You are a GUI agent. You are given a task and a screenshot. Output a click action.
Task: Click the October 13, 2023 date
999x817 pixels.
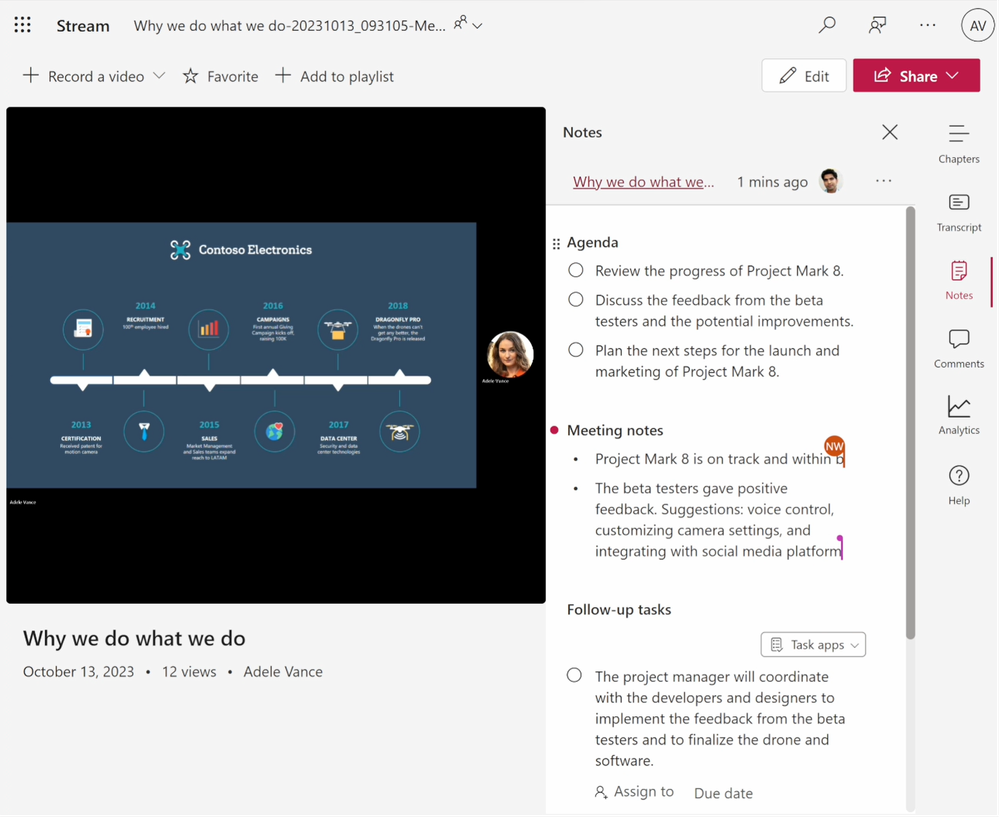(x=78, y=672)
